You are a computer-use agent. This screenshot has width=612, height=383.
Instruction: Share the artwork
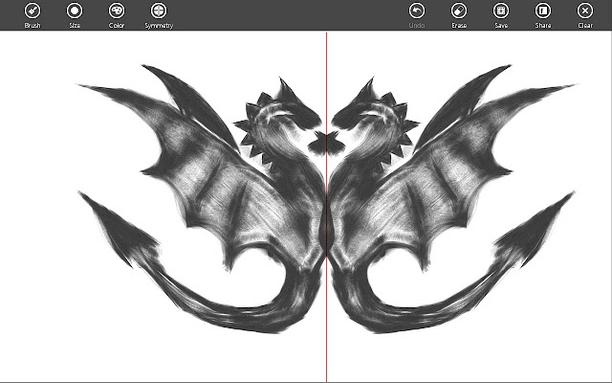pyautogui.click(x=543, y=11)
